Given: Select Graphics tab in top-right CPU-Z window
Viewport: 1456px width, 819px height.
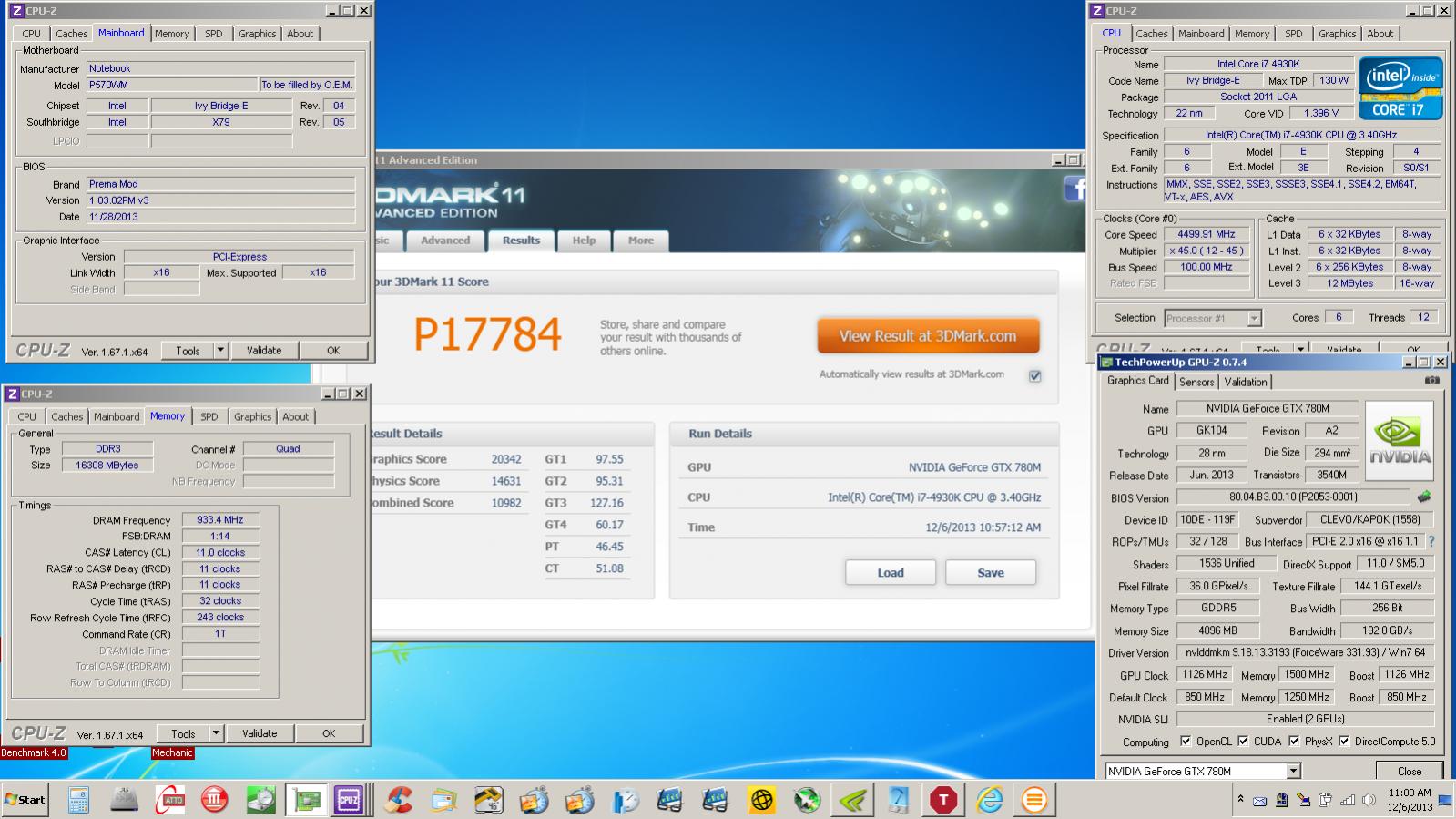Looking at the screenshot, I should (1337, 34).
